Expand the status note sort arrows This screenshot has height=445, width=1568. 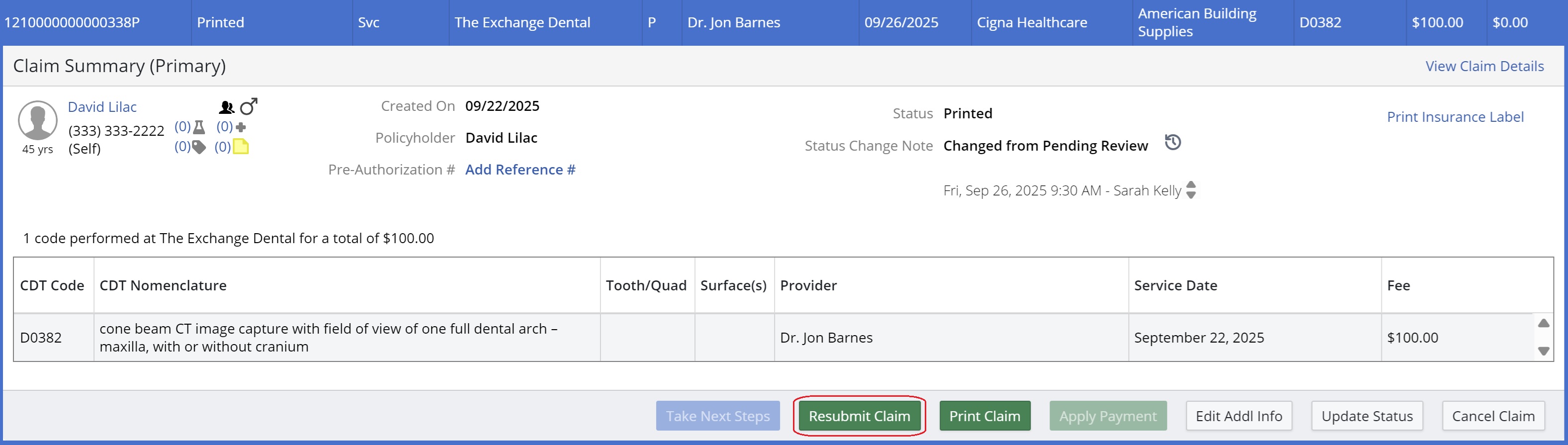[1191, 190]
